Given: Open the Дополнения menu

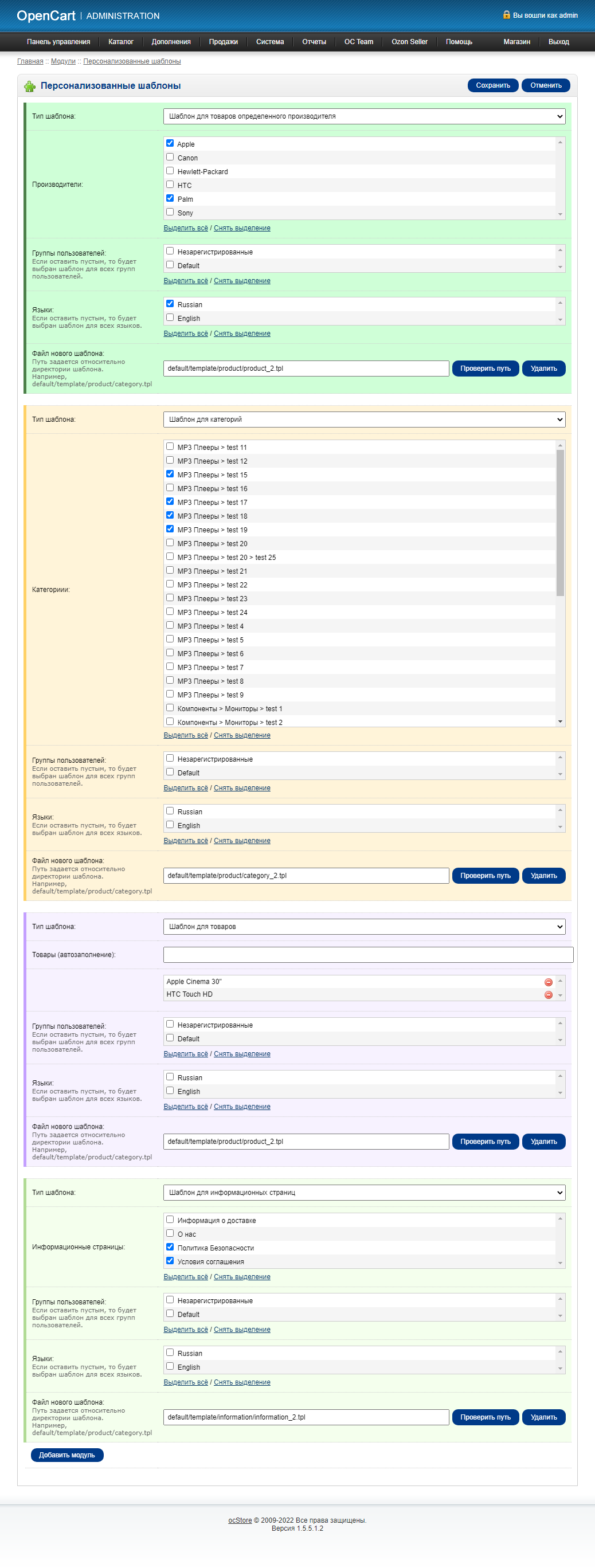Looking at the screenshot, I should pos(171,42).
